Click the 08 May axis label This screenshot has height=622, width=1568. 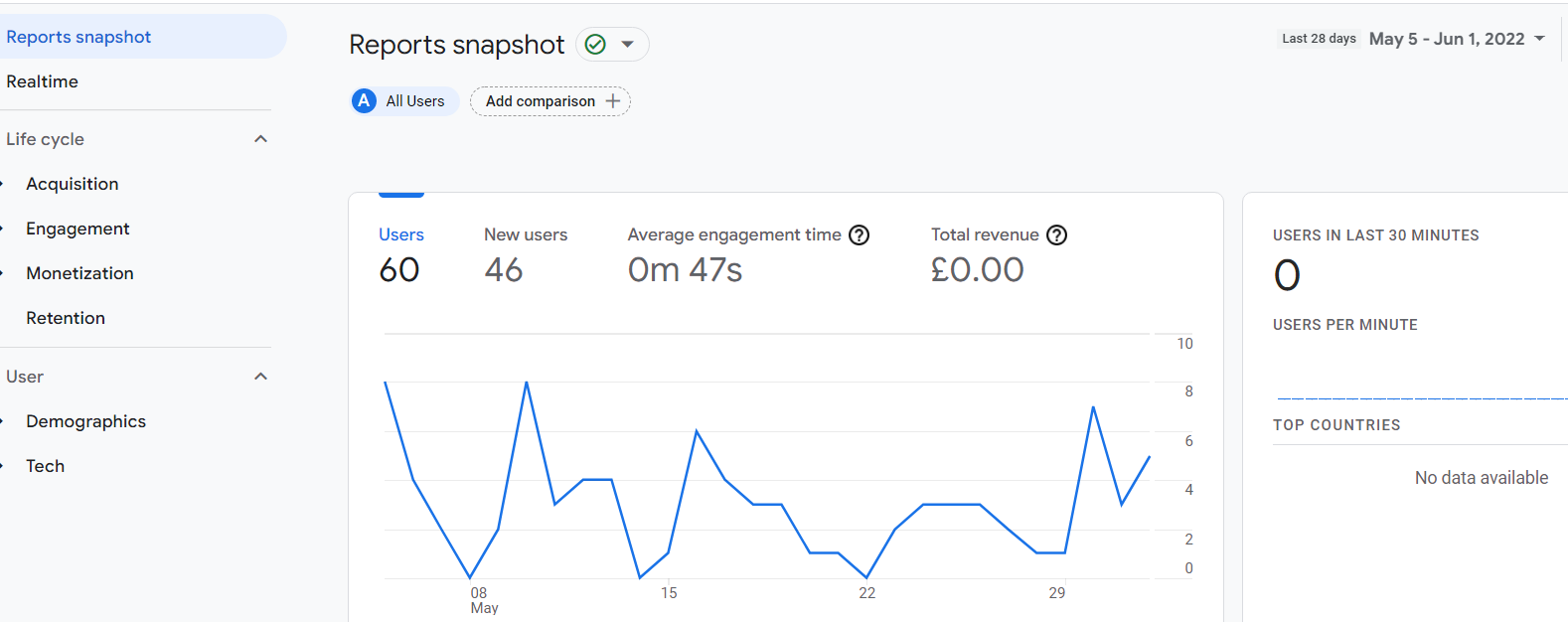point(483,600)
